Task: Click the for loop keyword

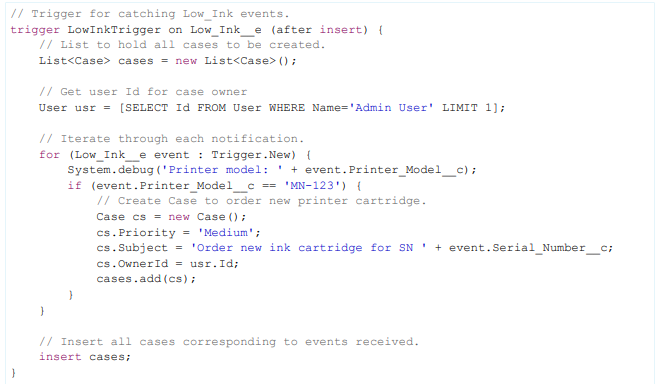Action: tap(49, 154)
